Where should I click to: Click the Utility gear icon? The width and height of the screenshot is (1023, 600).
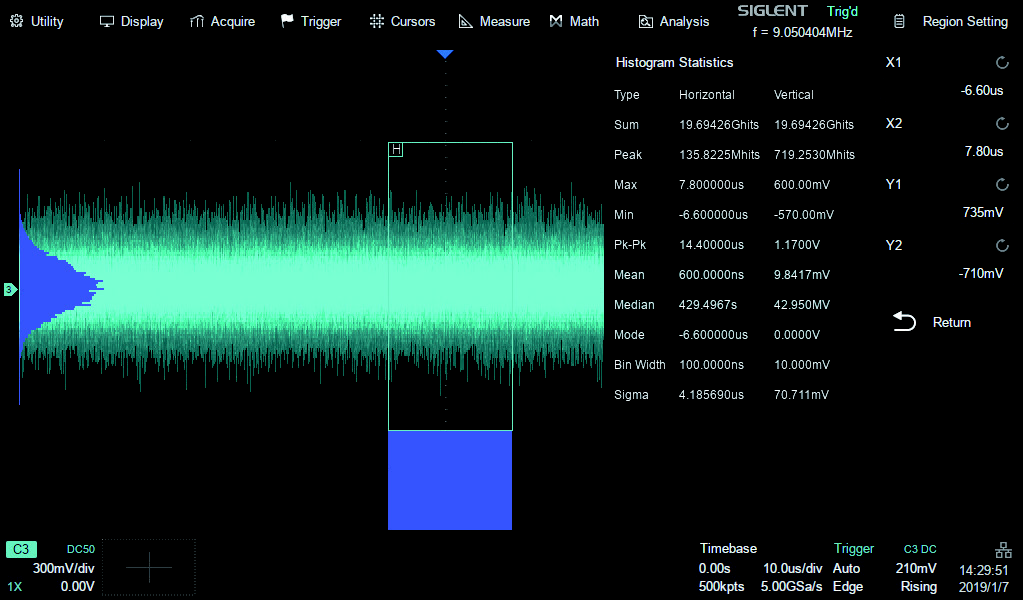16,22
